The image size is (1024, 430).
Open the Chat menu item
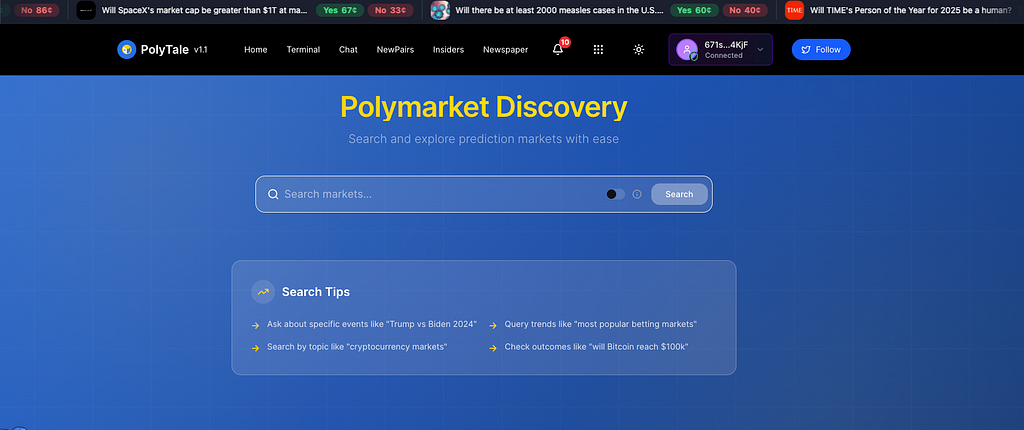pos(348,50)
